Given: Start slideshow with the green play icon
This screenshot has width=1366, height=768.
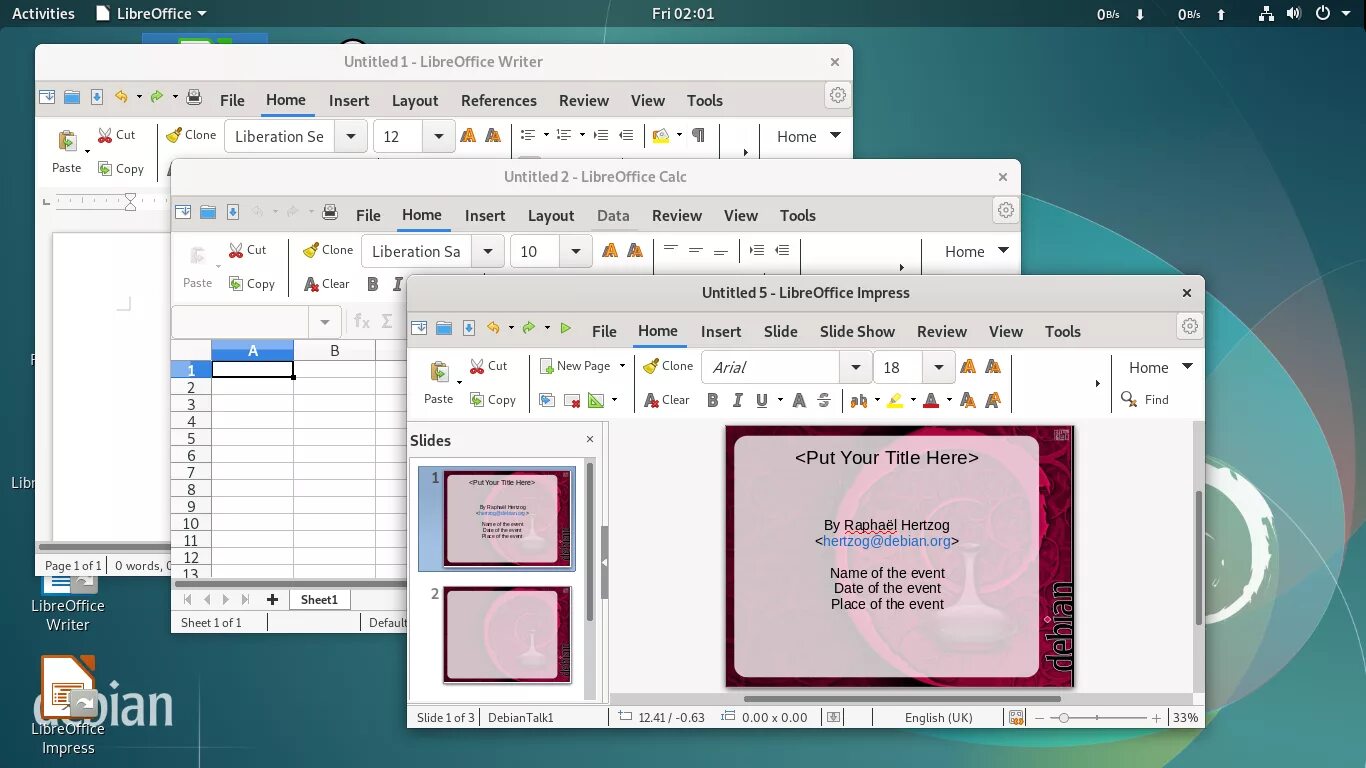Looking at the screenshot, I should 566,328.
